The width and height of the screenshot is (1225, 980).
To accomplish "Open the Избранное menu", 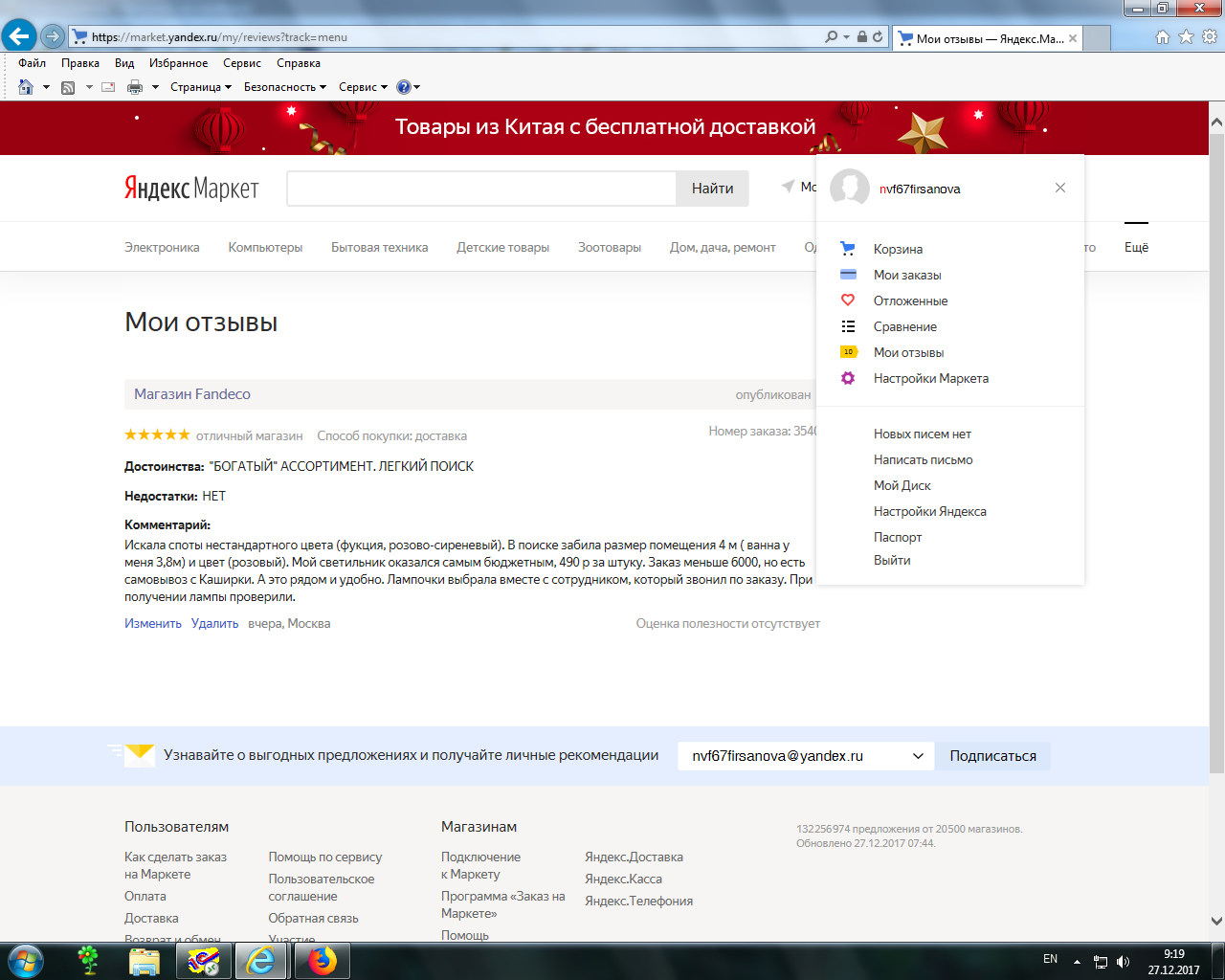I will click(178, 63).
